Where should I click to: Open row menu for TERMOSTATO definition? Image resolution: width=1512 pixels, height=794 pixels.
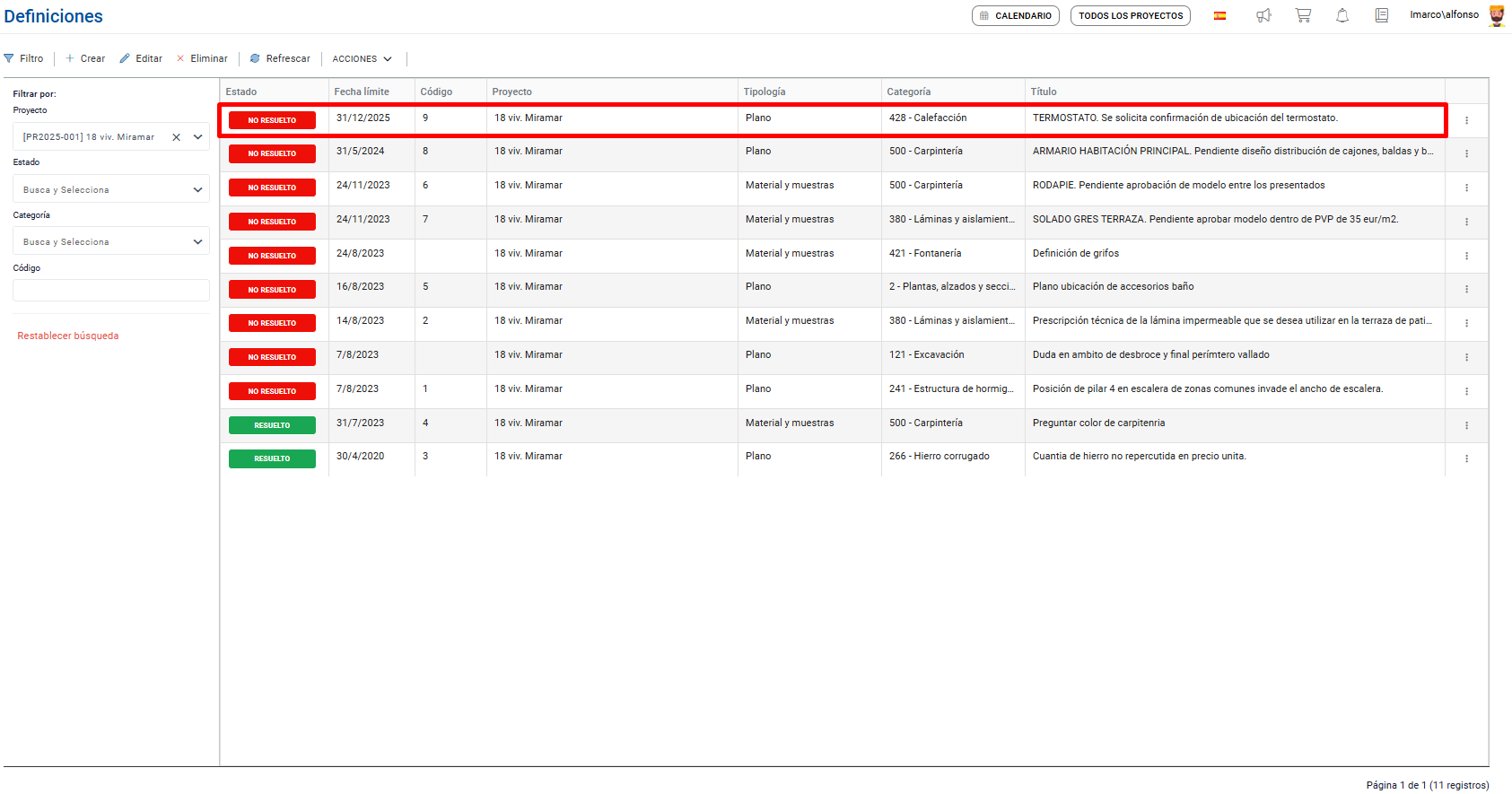[1466, 120]
